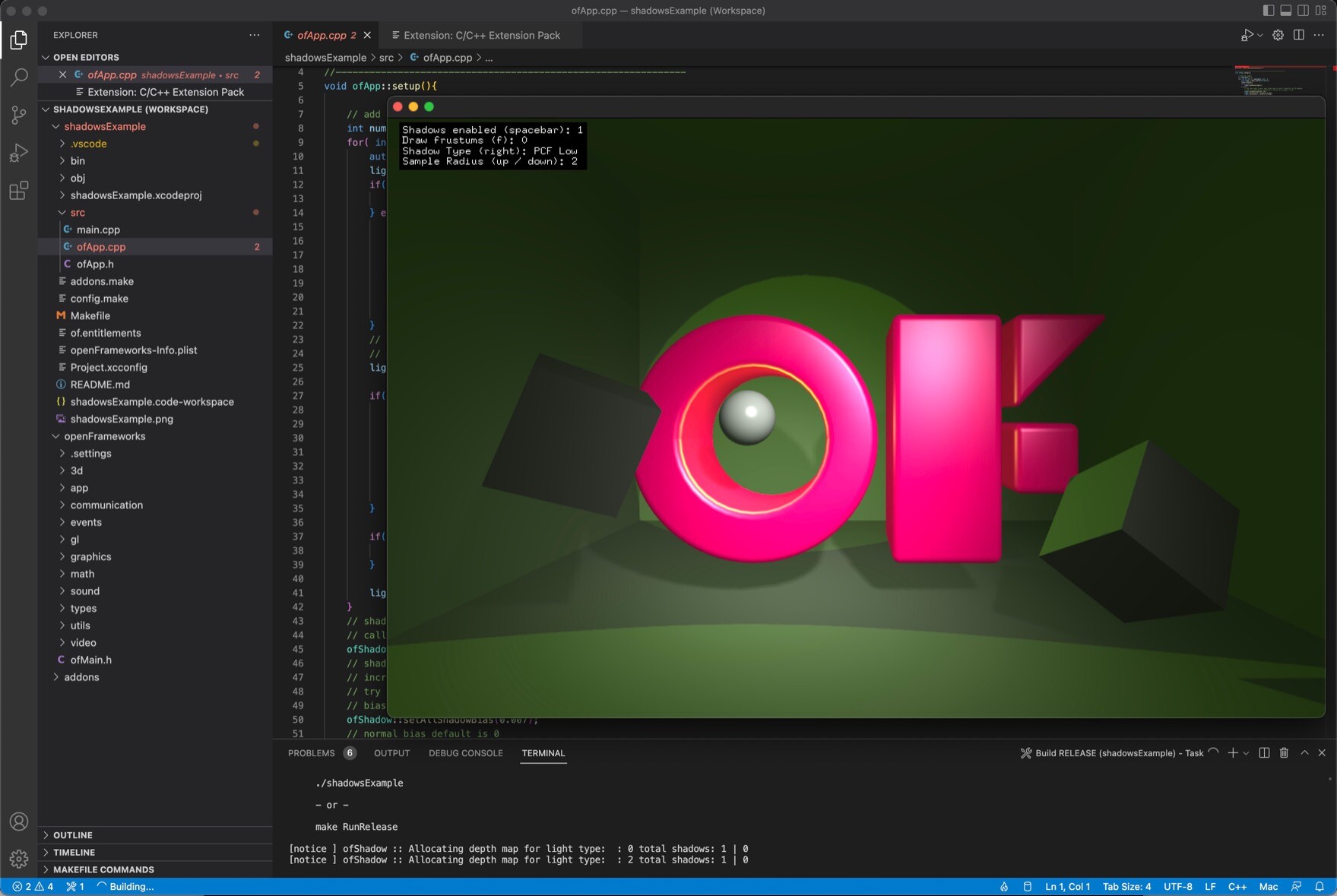Open Run and Debug view
1337x896 pixels.
pos(19,153)
